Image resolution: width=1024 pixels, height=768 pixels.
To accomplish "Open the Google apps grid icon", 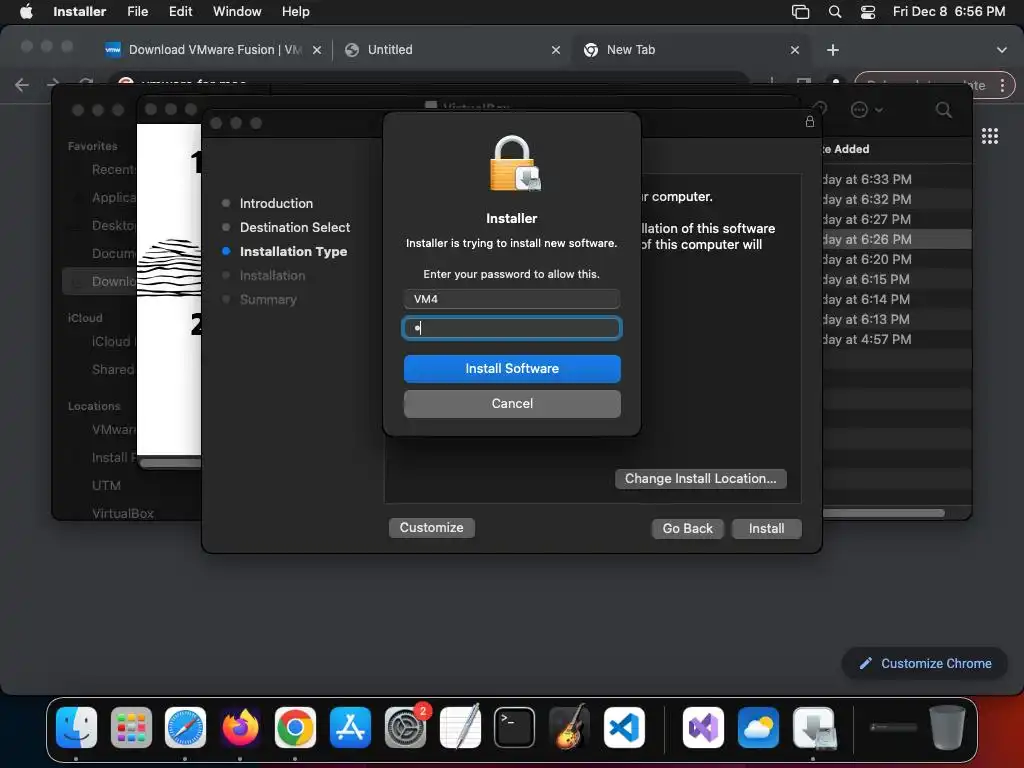I will (990, 136).
